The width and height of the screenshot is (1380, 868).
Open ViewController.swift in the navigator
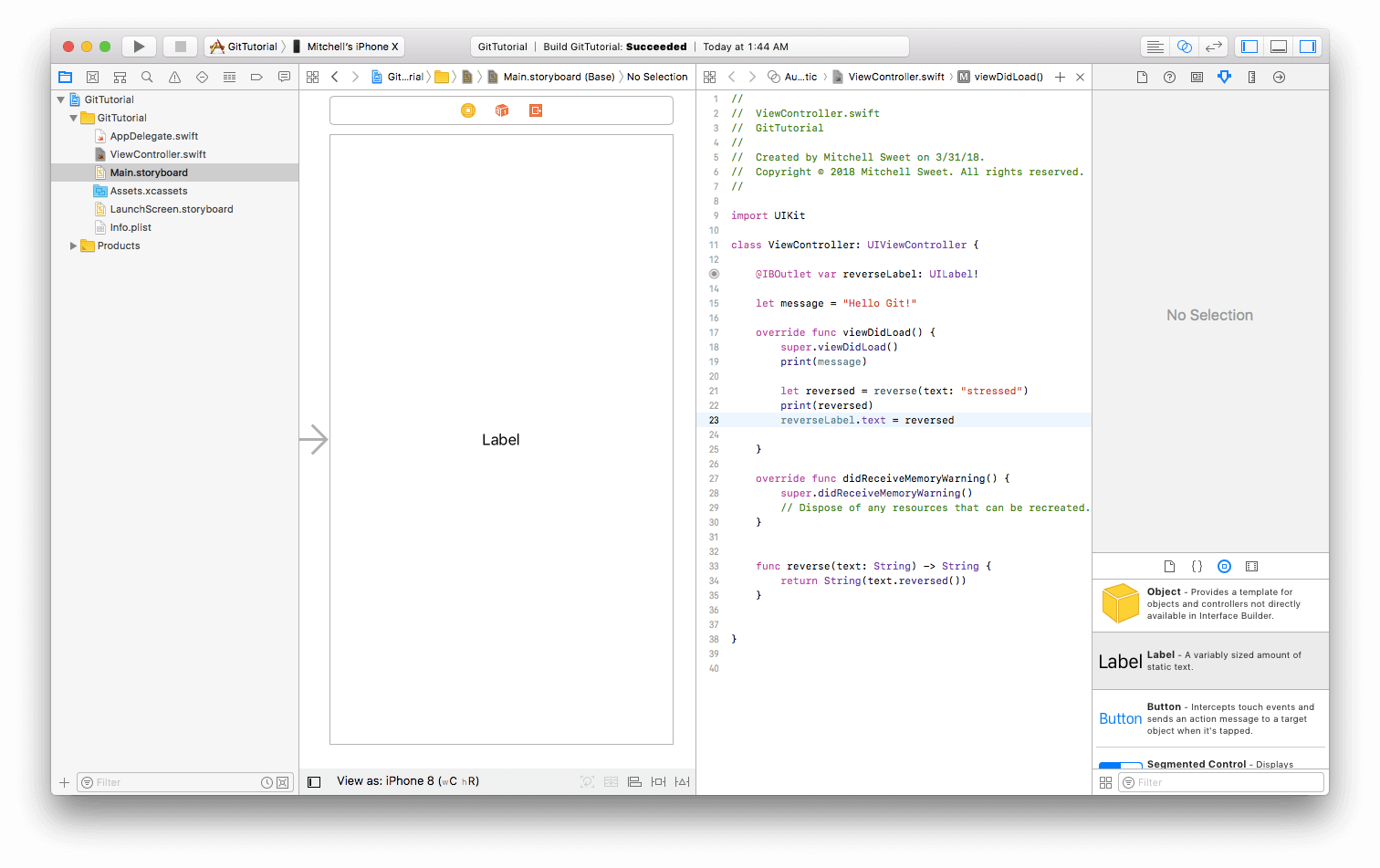tap(158, 154)
